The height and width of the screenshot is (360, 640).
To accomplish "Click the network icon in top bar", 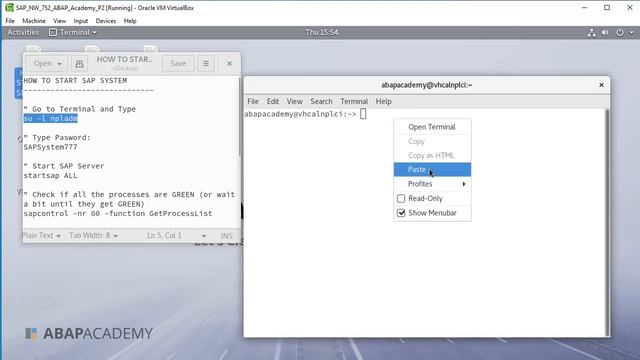I will tap(591, 33).
